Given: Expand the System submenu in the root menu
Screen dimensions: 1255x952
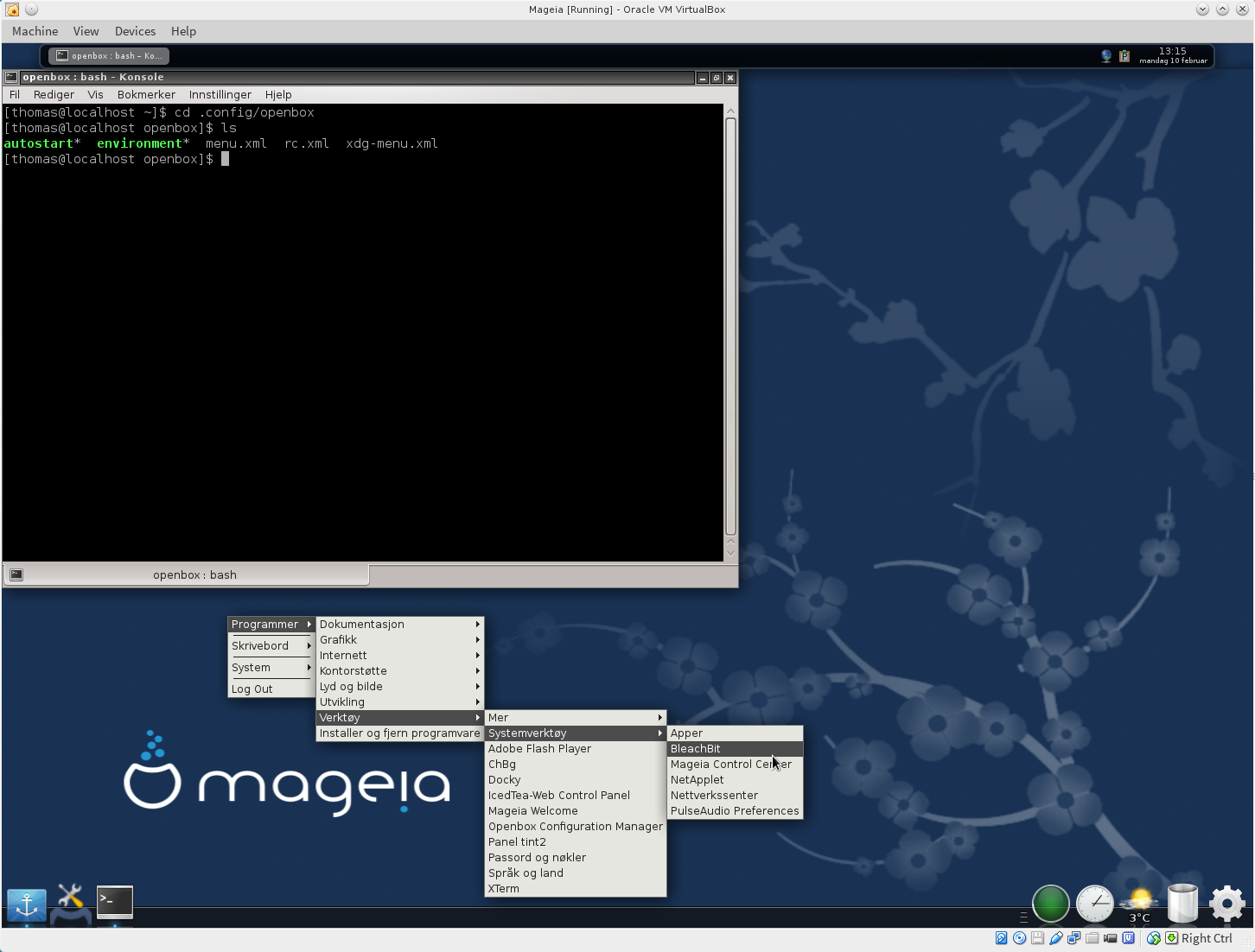Looking at the screenshot, I should click(271, 667).
